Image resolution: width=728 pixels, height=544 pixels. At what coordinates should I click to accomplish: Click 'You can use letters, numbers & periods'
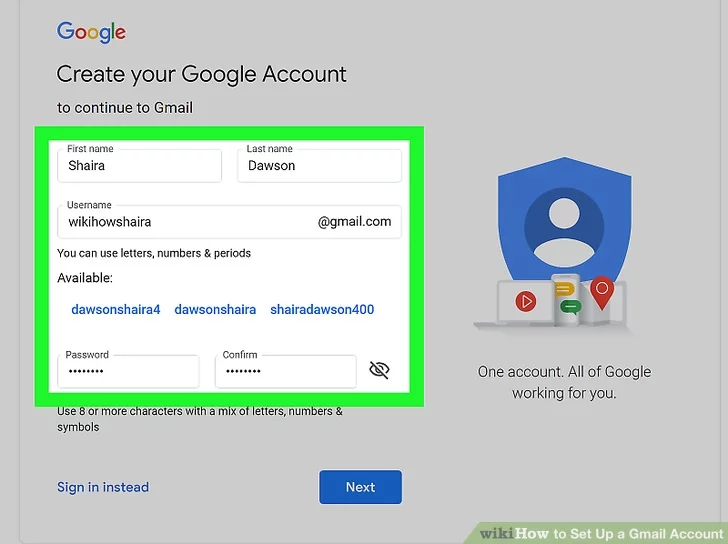point(154,253)
